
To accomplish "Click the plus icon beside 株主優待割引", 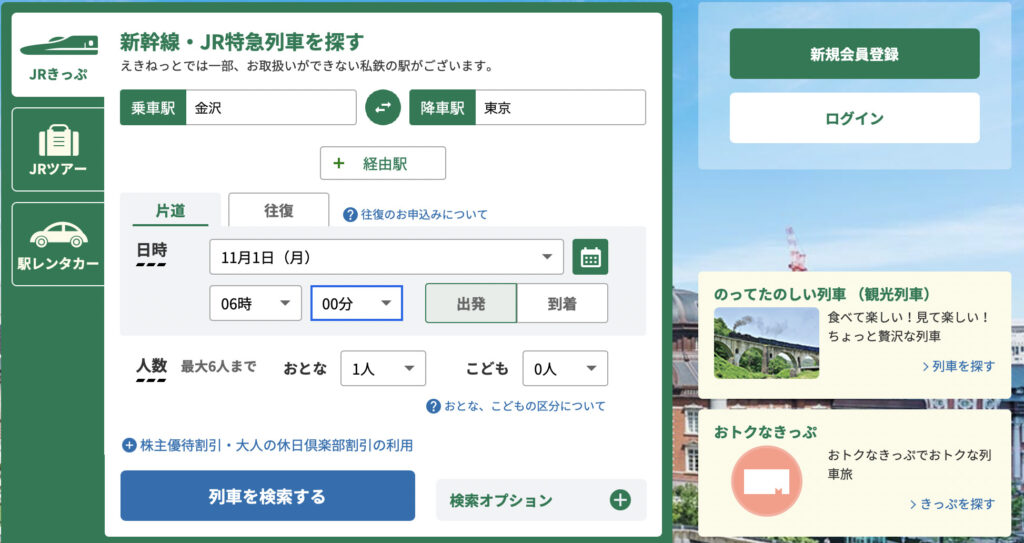I will click(x=129, y=446).
